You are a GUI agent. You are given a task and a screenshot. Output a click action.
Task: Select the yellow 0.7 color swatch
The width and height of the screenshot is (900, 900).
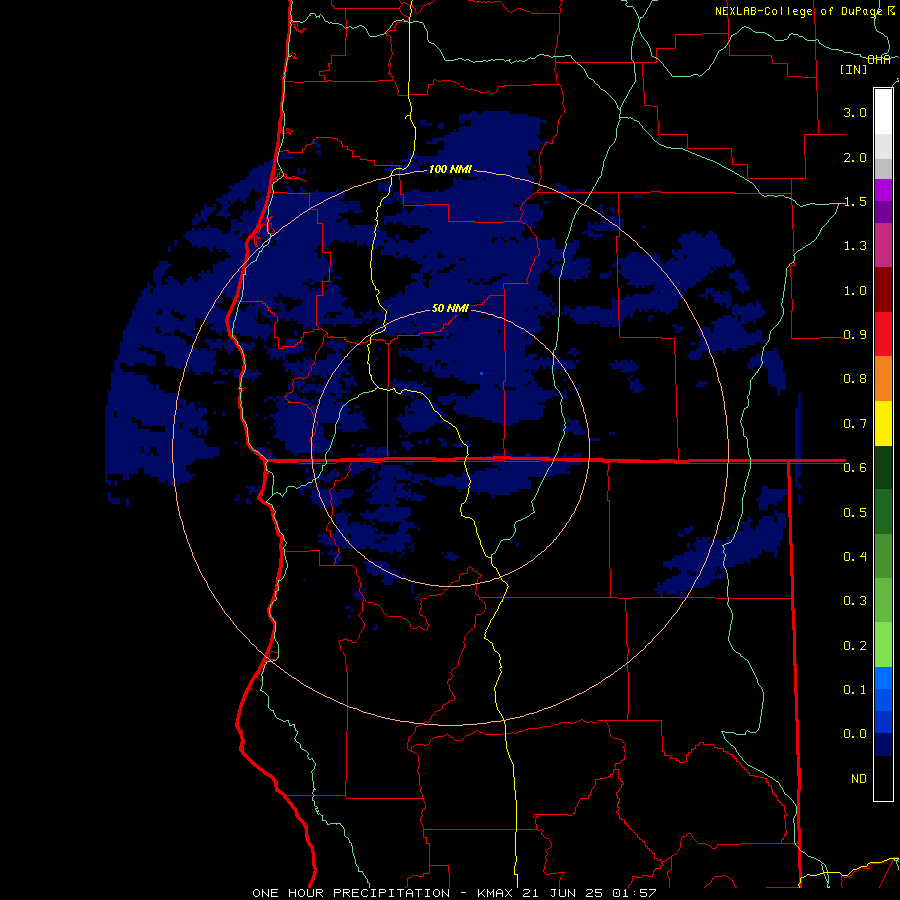click(x=883, y=423)
